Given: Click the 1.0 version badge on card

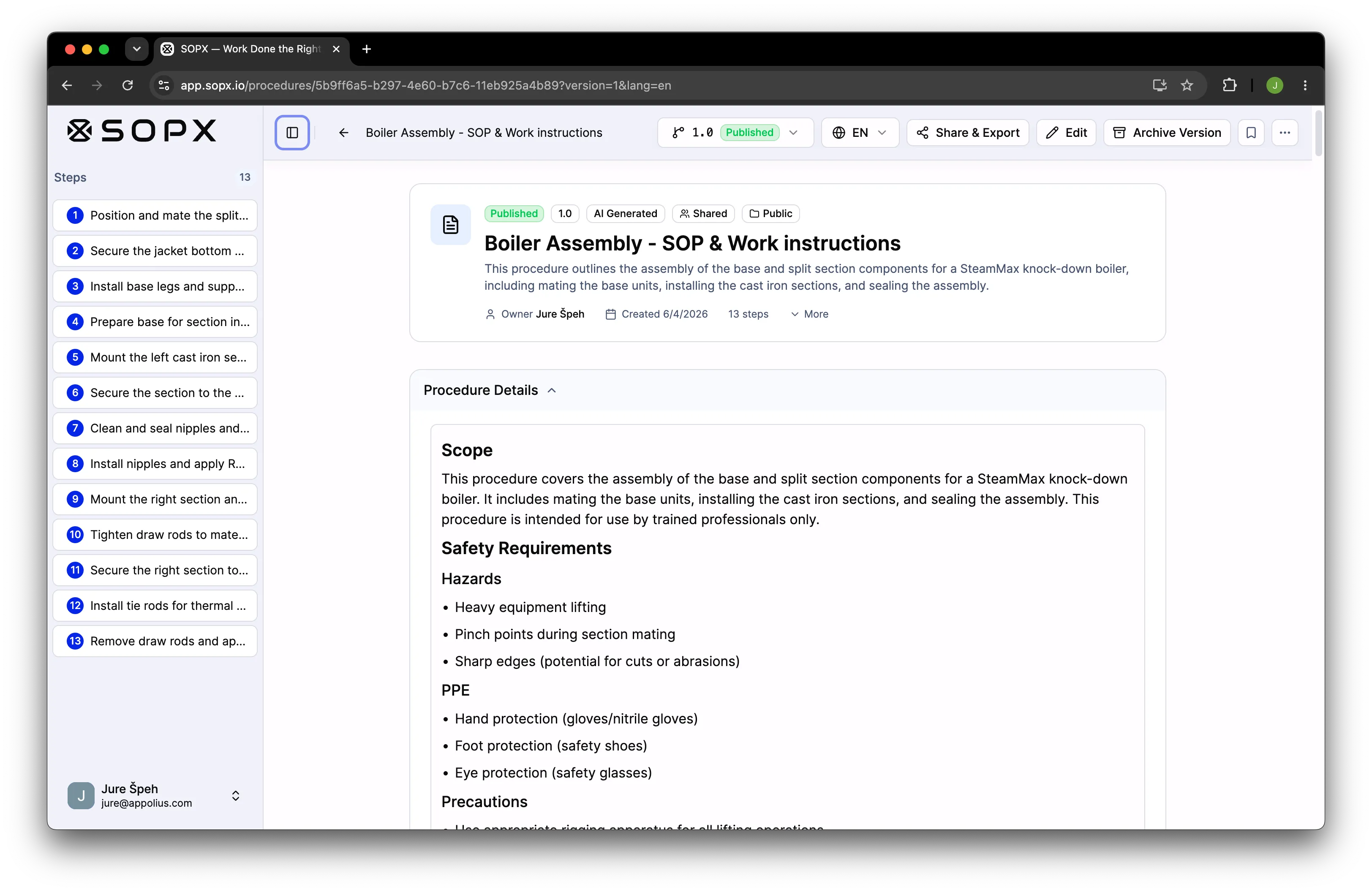Looking at the screenshot, I should [x=565, y=214].
